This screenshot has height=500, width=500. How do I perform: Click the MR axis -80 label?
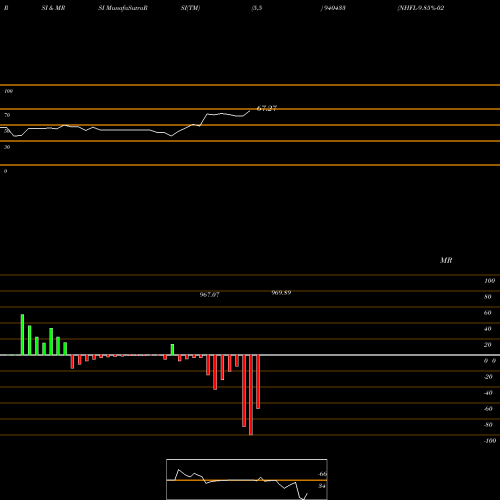coord(488,425)
